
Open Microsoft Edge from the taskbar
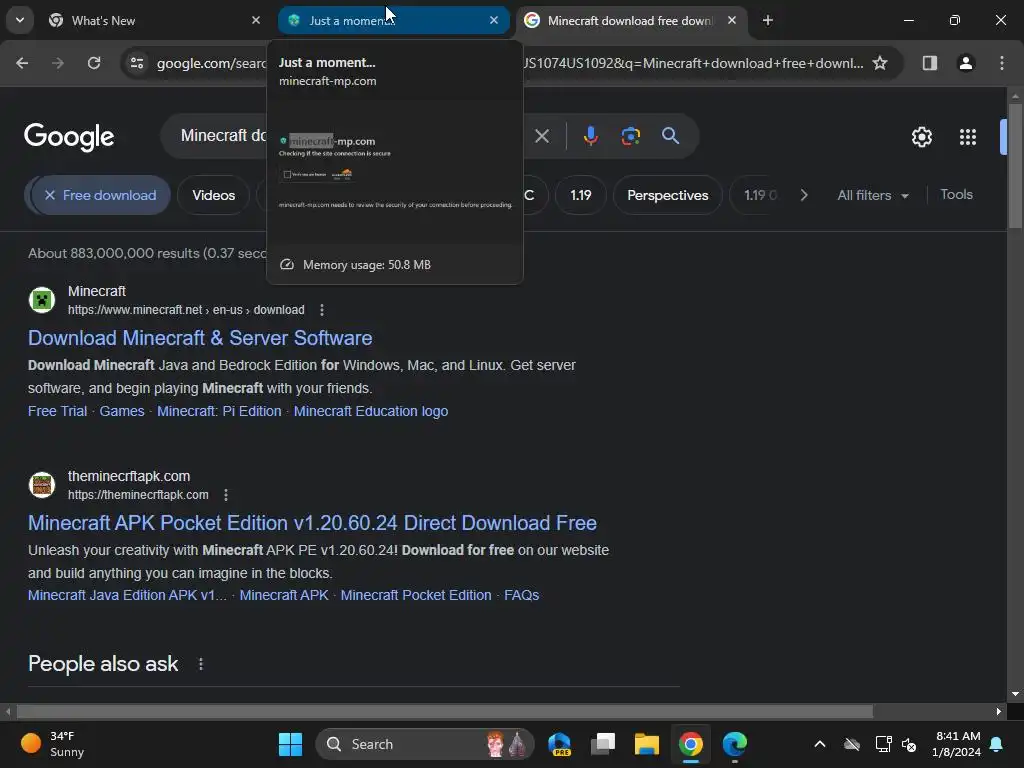tap(735, 744)
